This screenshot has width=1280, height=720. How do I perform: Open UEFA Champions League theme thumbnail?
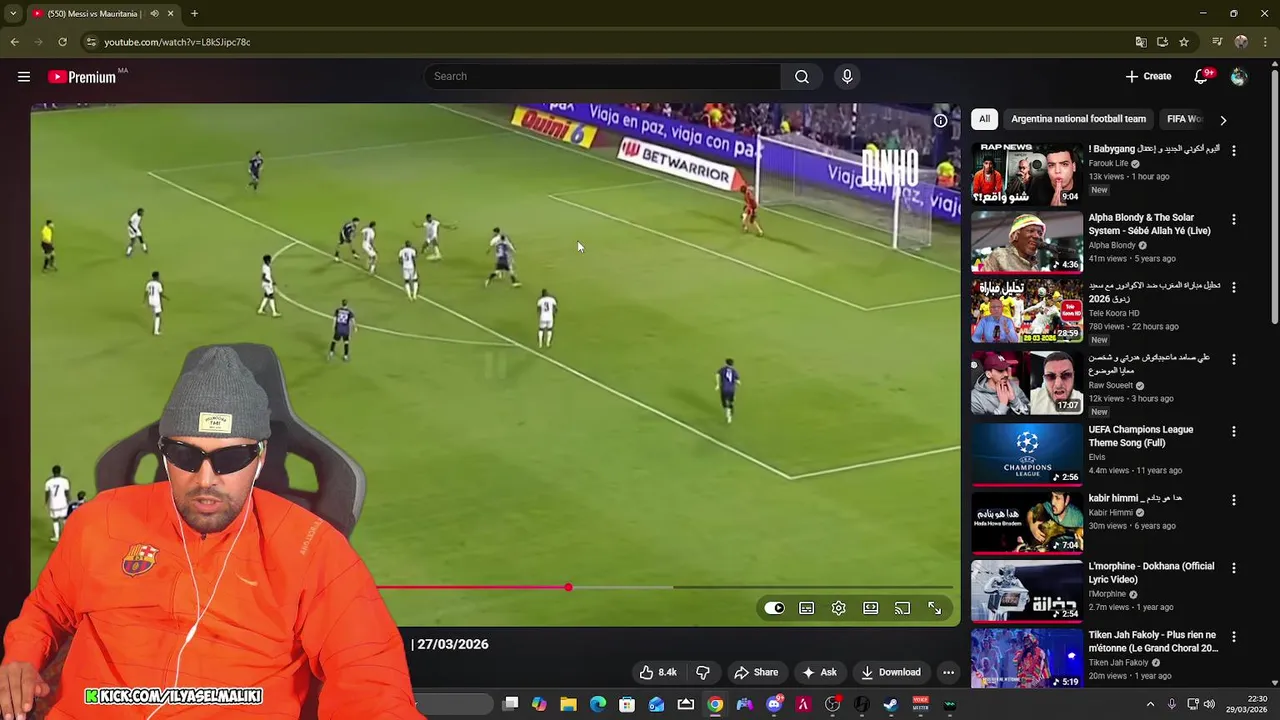(x=1026, y=454)
